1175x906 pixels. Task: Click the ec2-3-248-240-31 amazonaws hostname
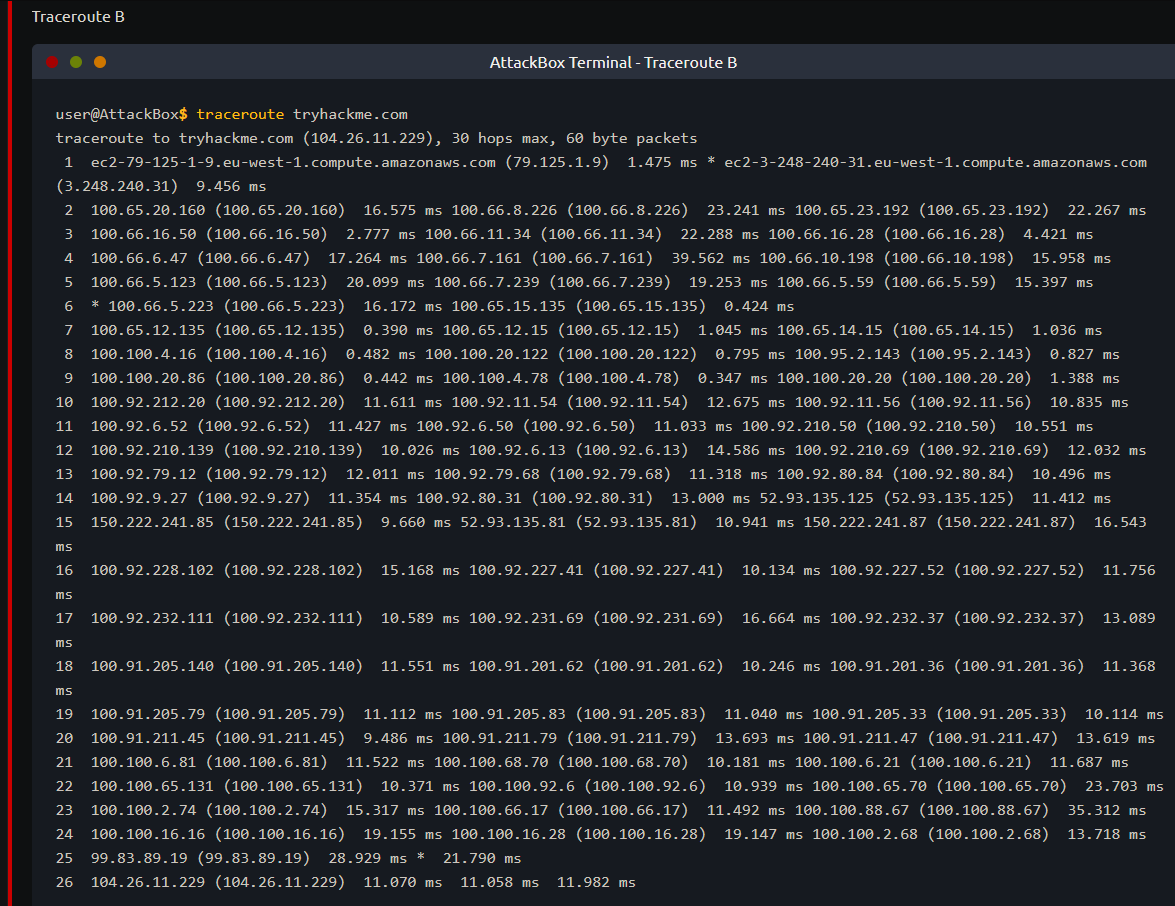pyautogui.click(x=935, y=163)
